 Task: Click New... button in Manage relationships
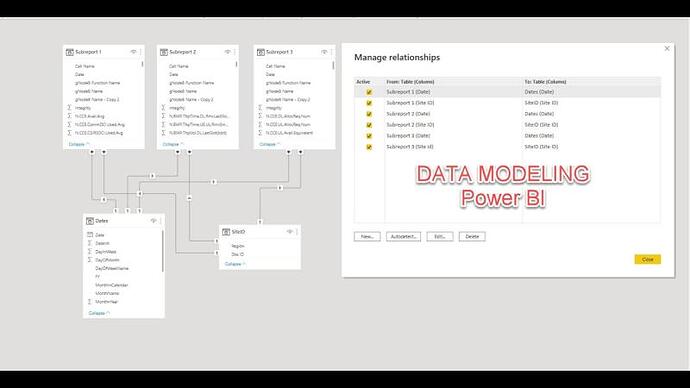click(x=367, y=237)
